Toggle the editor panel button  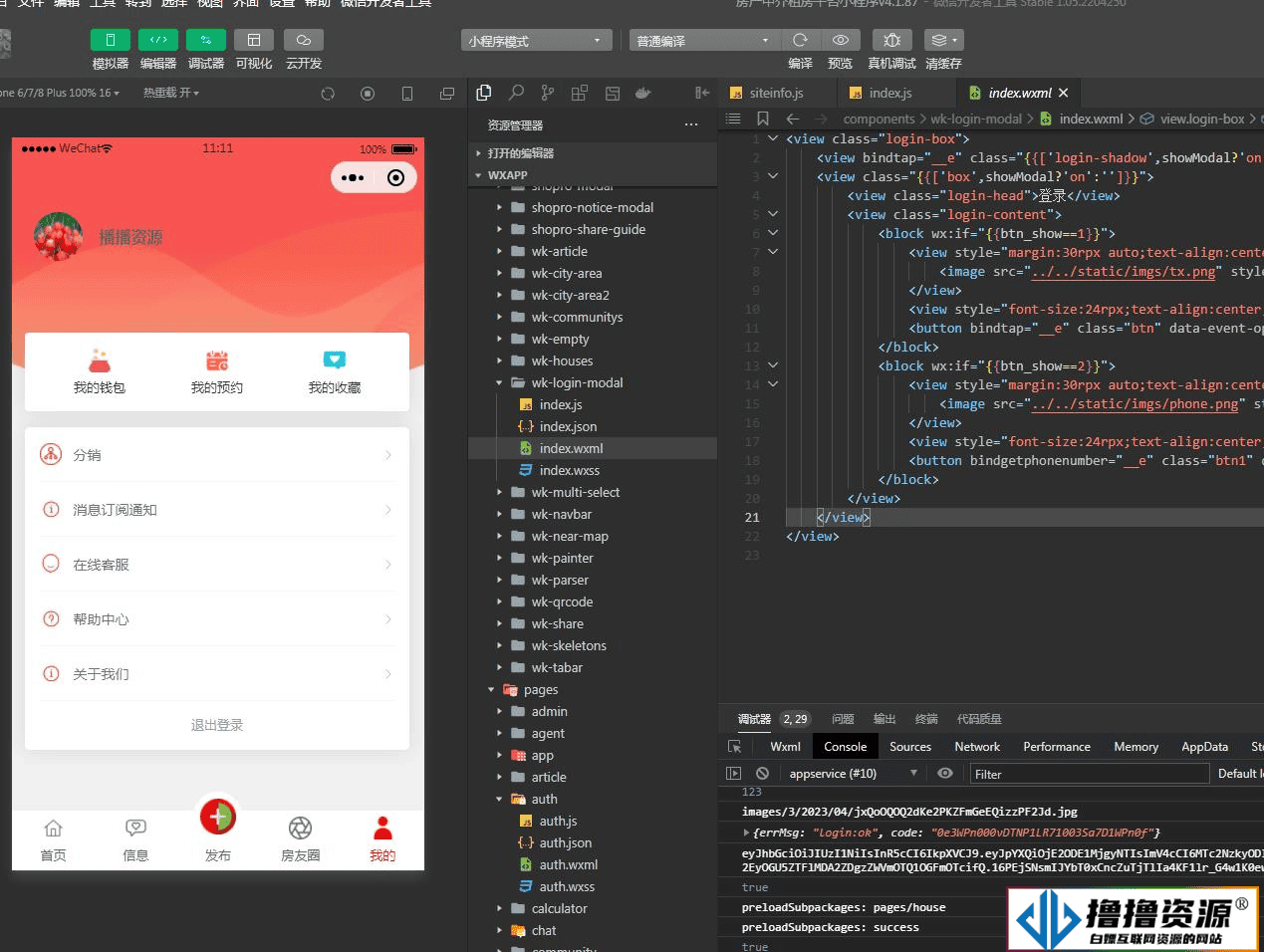tap(157, 40)
